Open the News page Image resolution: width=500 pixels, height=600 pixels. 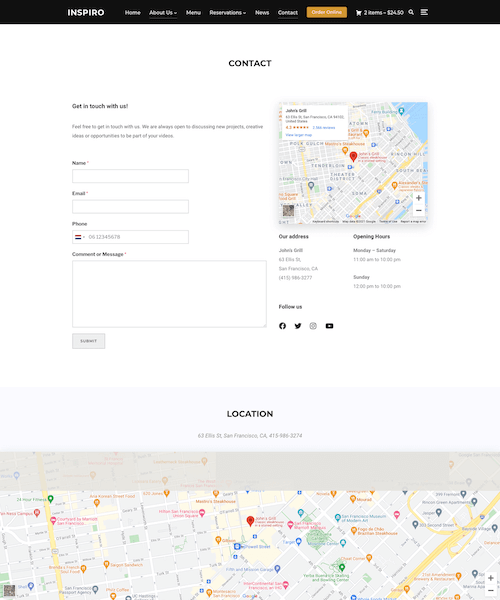point(262,13)
